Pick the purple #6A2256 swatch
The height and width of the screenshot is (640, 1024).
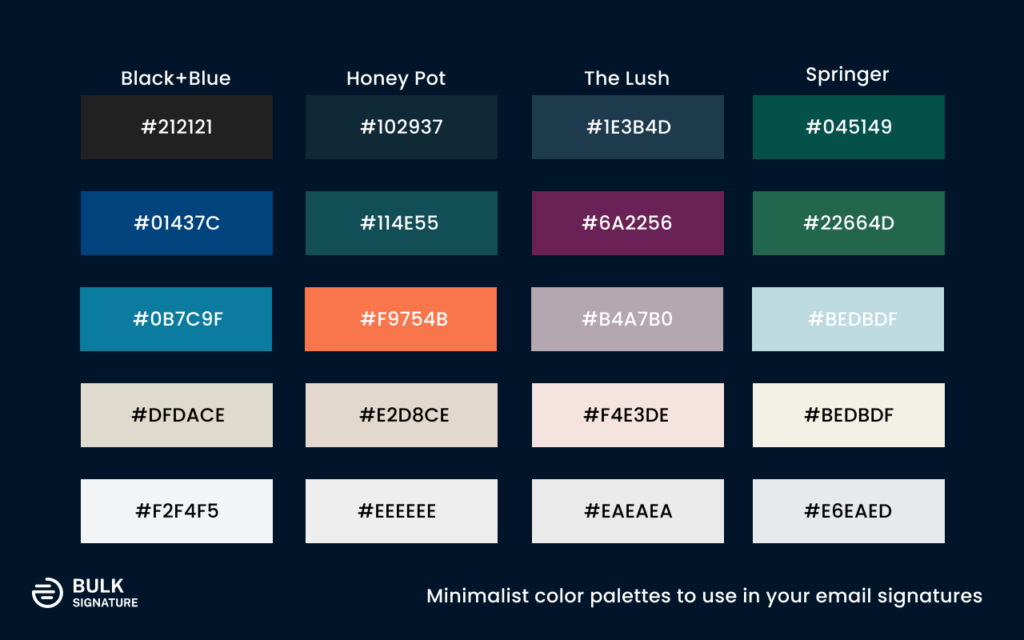click(628, 223)
